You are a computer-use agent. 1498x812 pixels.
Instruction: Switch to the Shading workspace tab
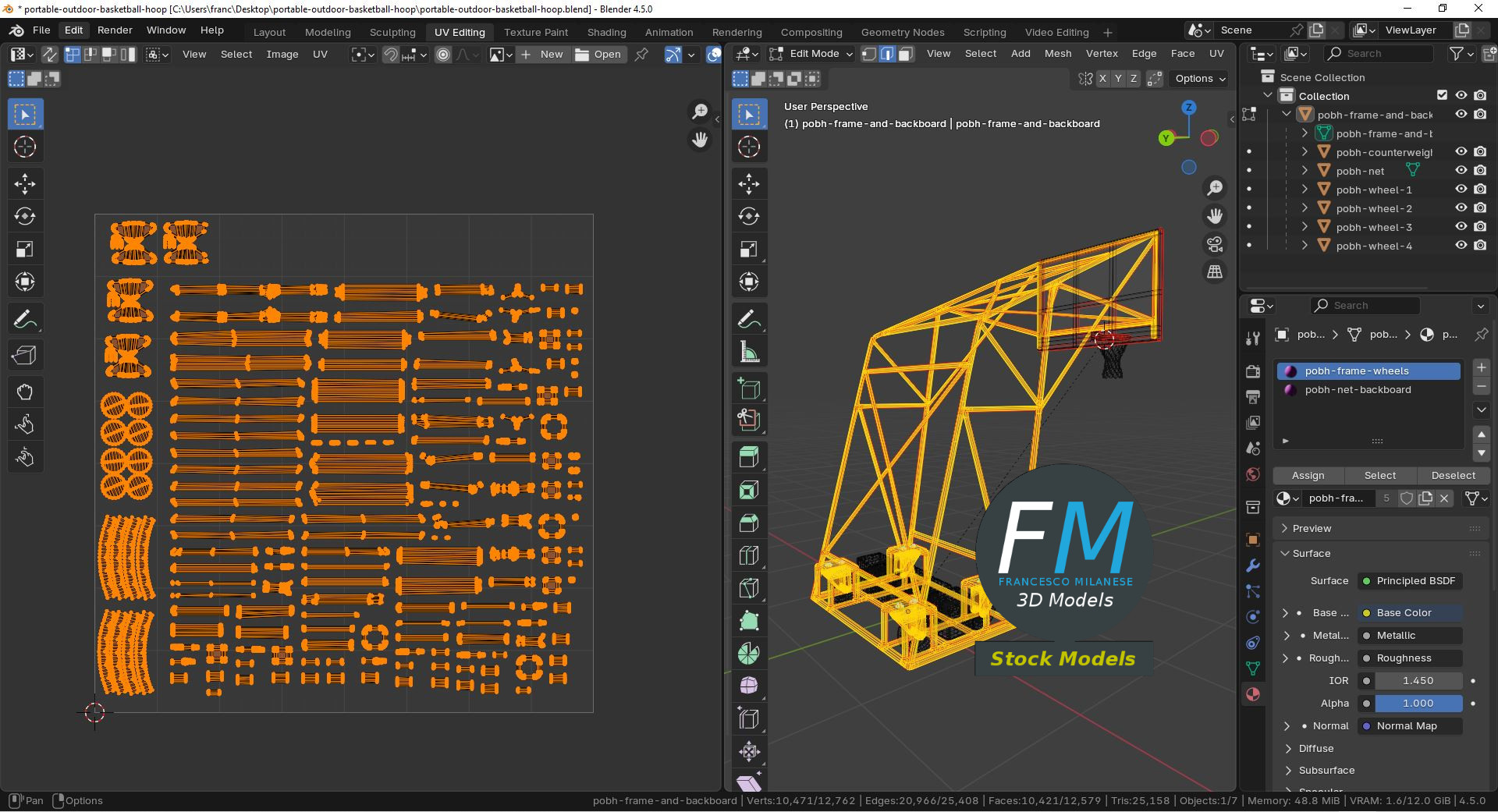tap(606, 32)
